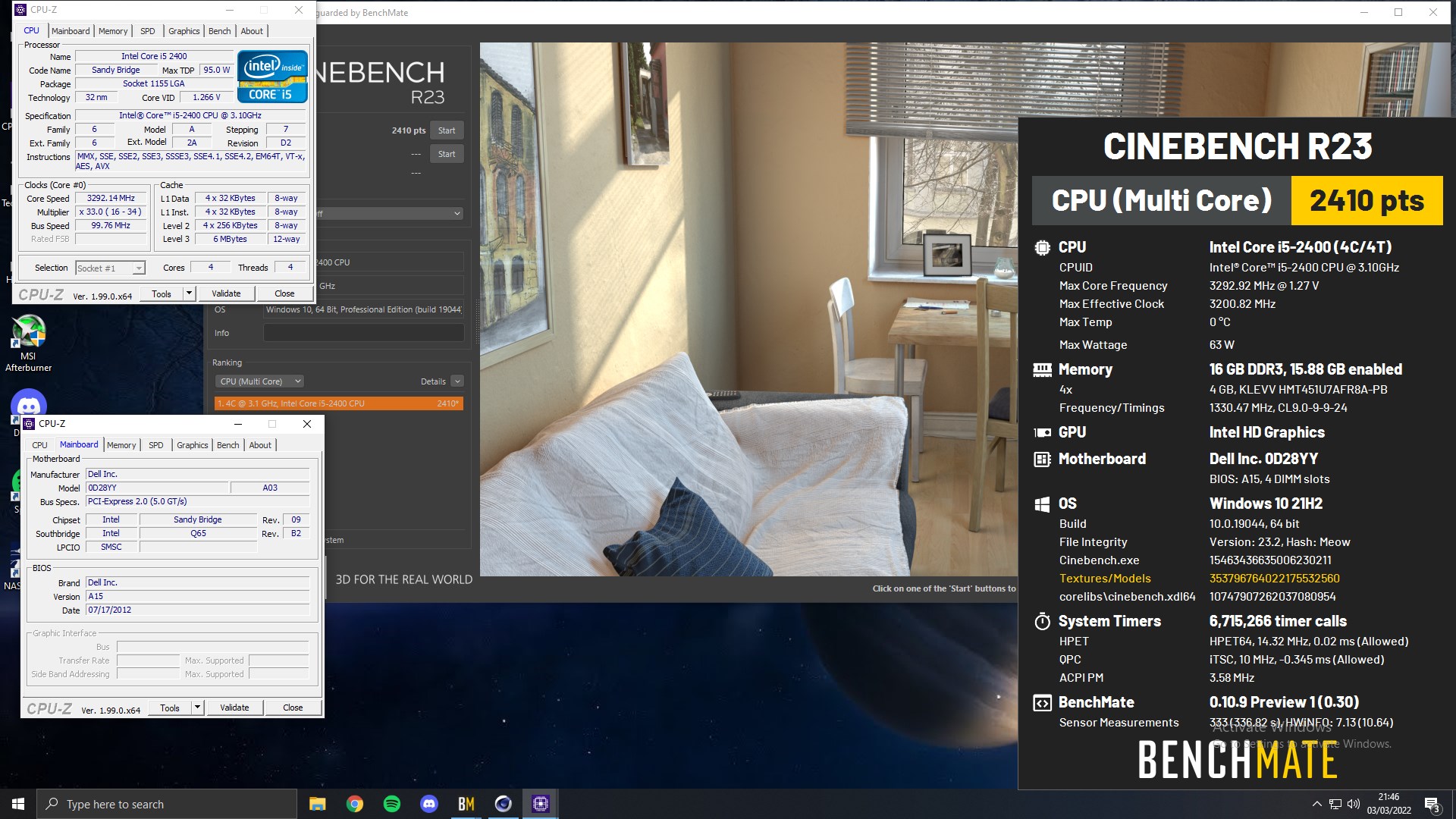
Task: Open File Explorer from the taskbar
Action: pos(318,804)
